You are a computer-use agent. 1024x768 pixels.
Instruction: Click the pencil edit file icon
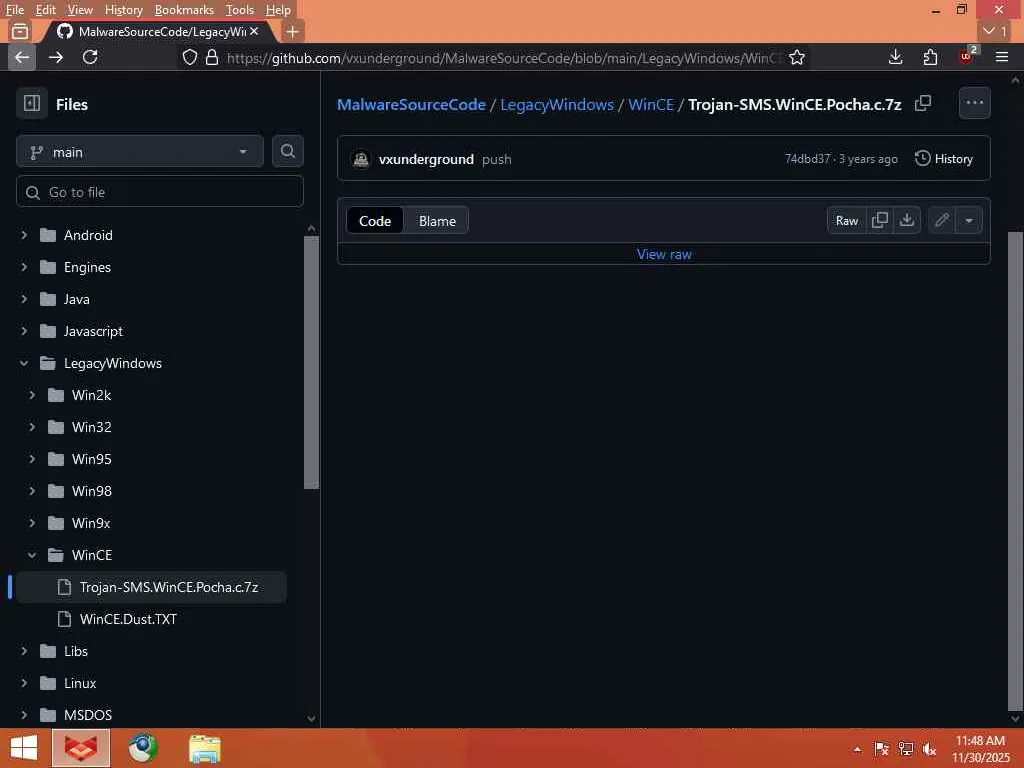tap(941, 220)
